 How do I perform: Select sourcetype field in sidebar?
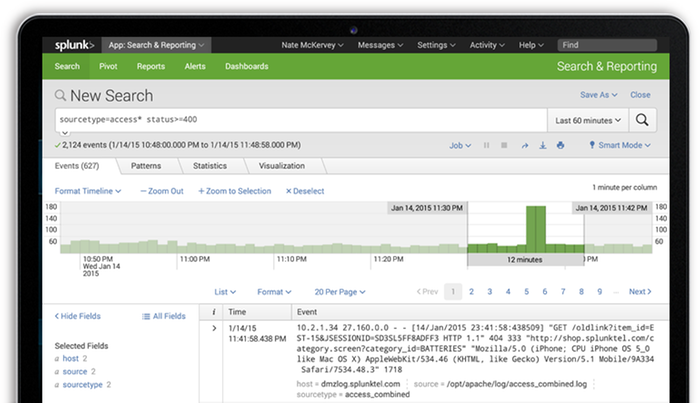tap(83, 384)
